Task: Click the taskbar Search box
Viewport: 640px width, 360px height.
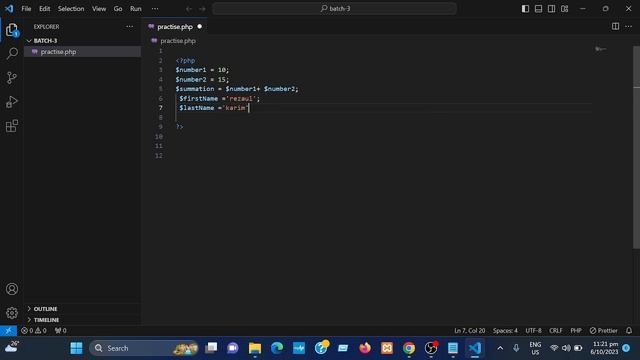Action: click(x=144, y=348)
